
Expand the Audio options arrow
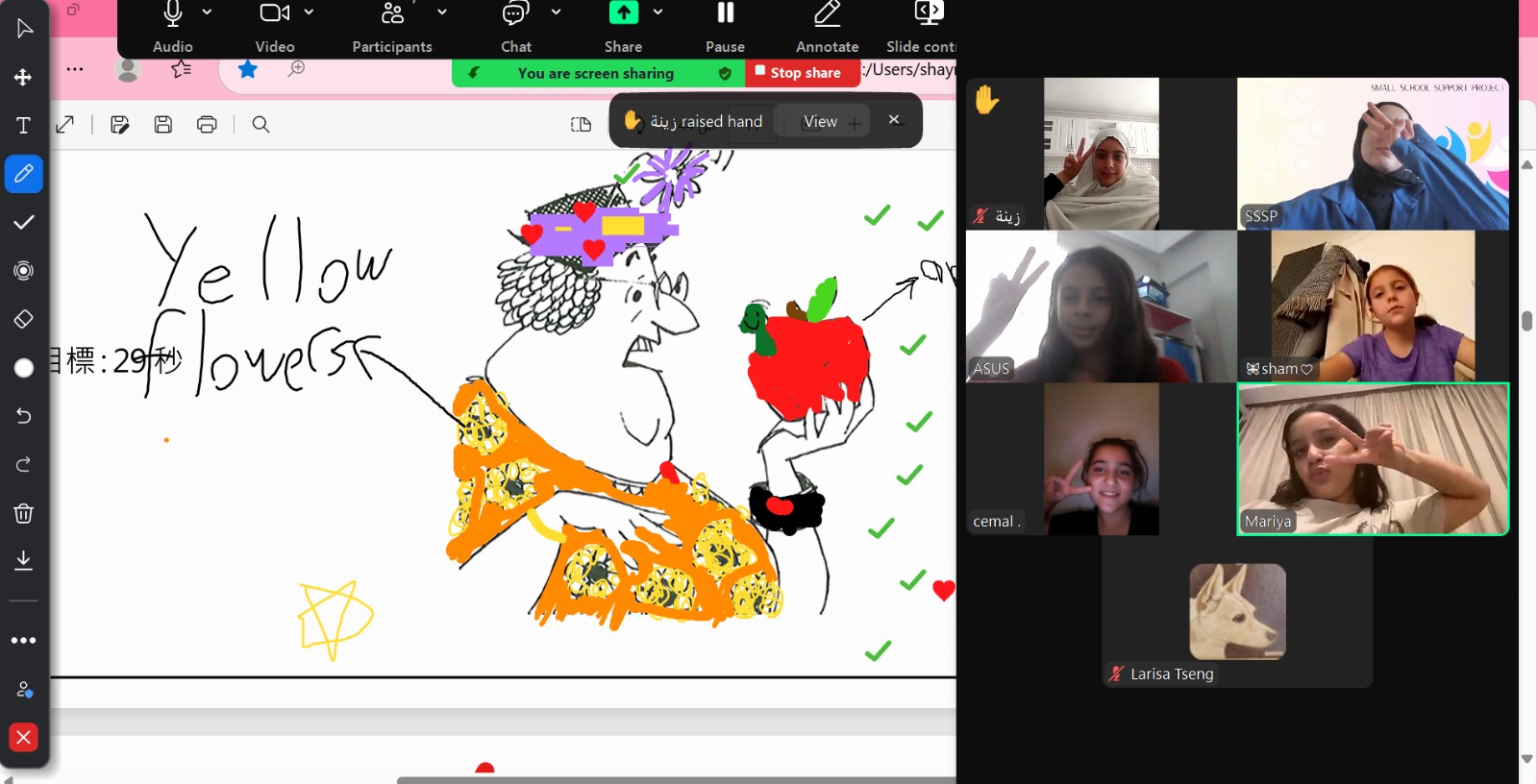click(x=207, y=12)
